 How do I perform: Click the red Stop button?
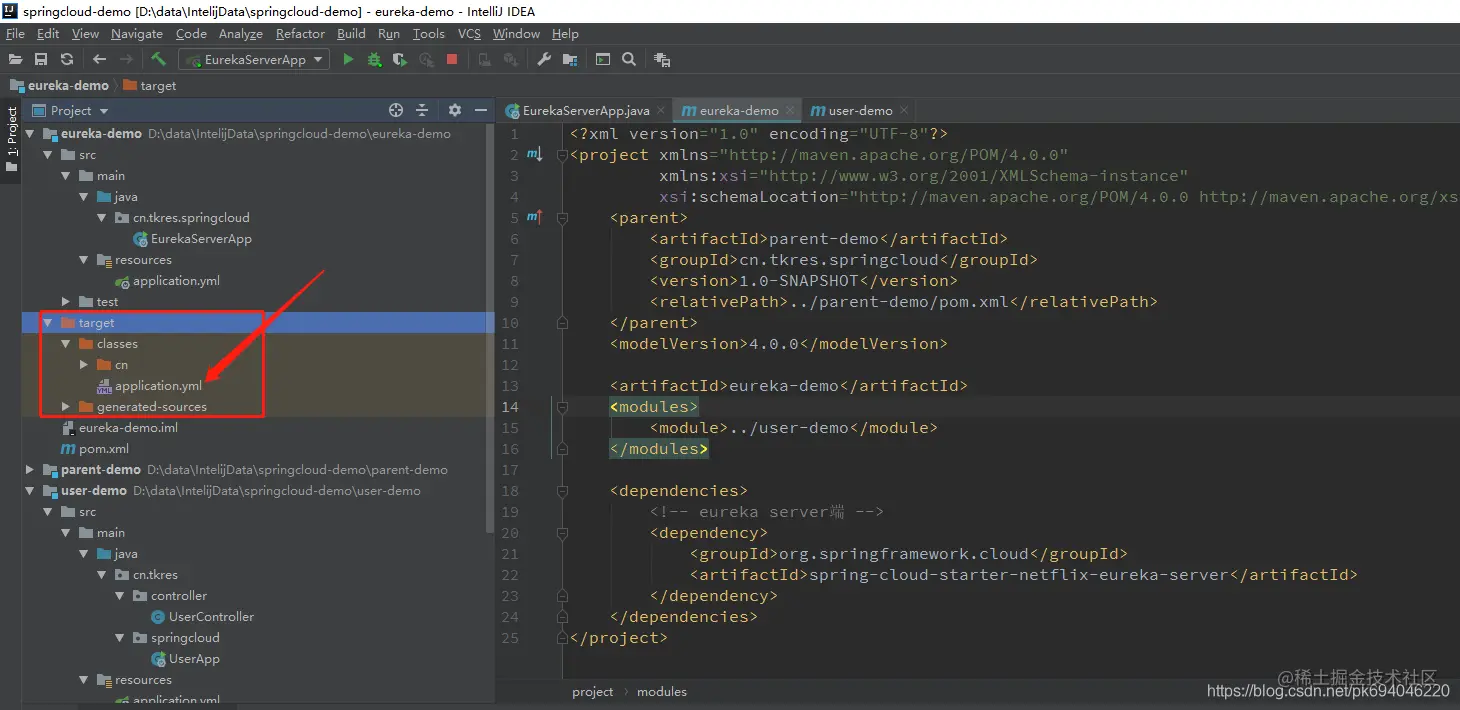point(452,60)
